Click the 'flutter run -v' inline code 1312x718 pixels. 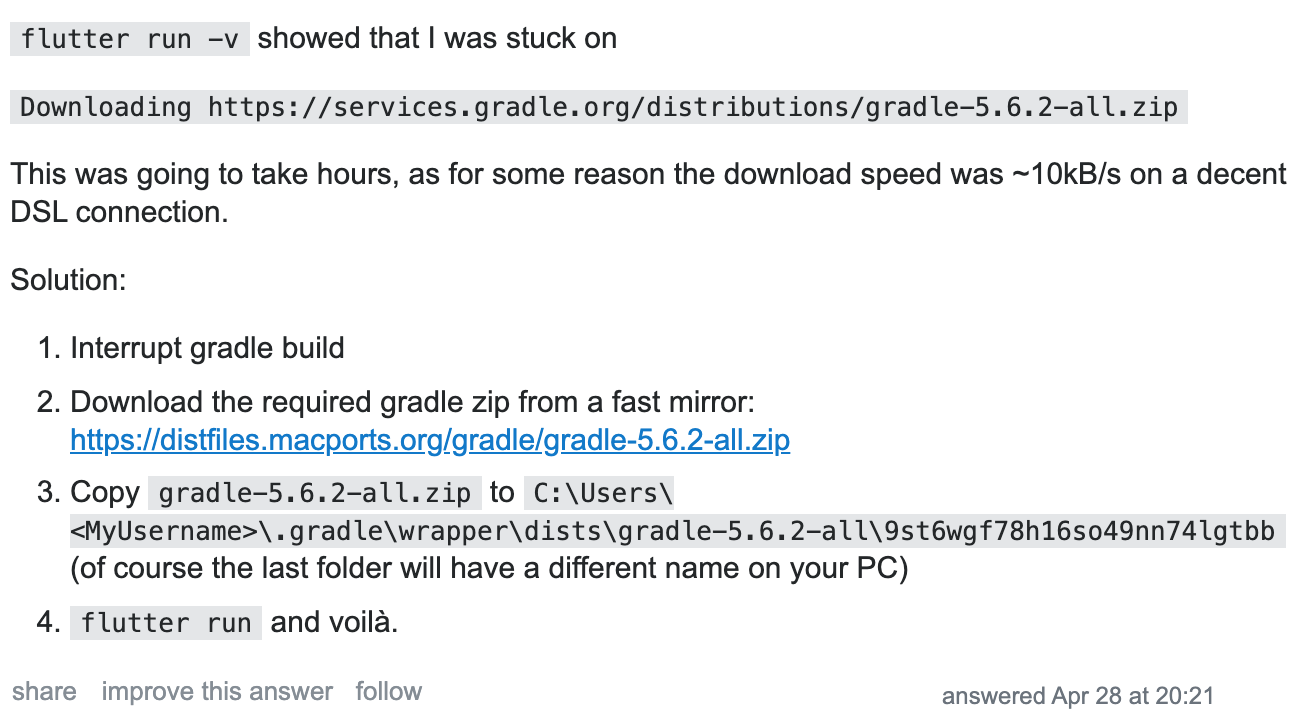130,39
